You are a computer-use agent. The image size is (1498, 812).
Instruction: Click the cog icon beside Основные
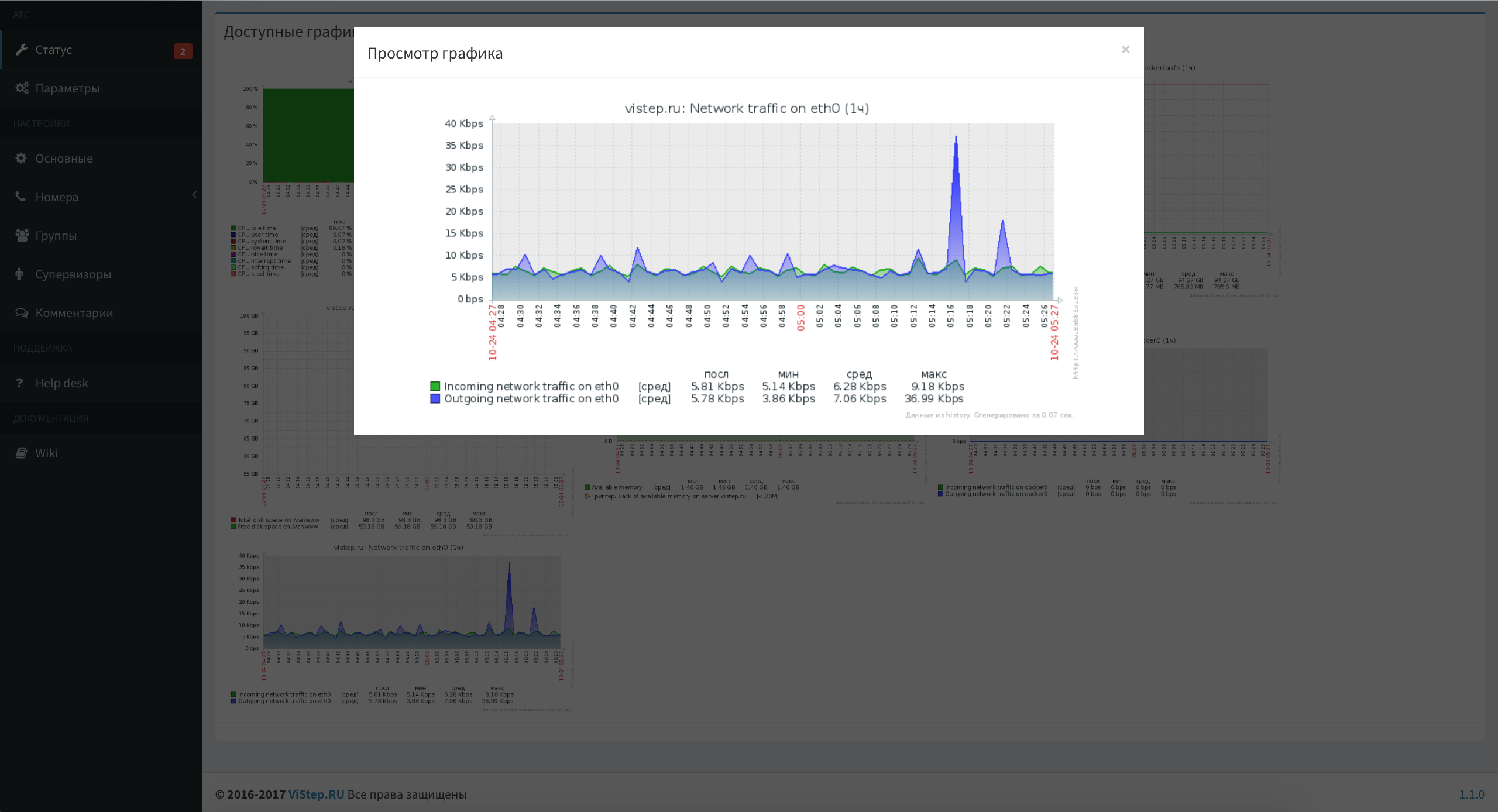(21, 159)
